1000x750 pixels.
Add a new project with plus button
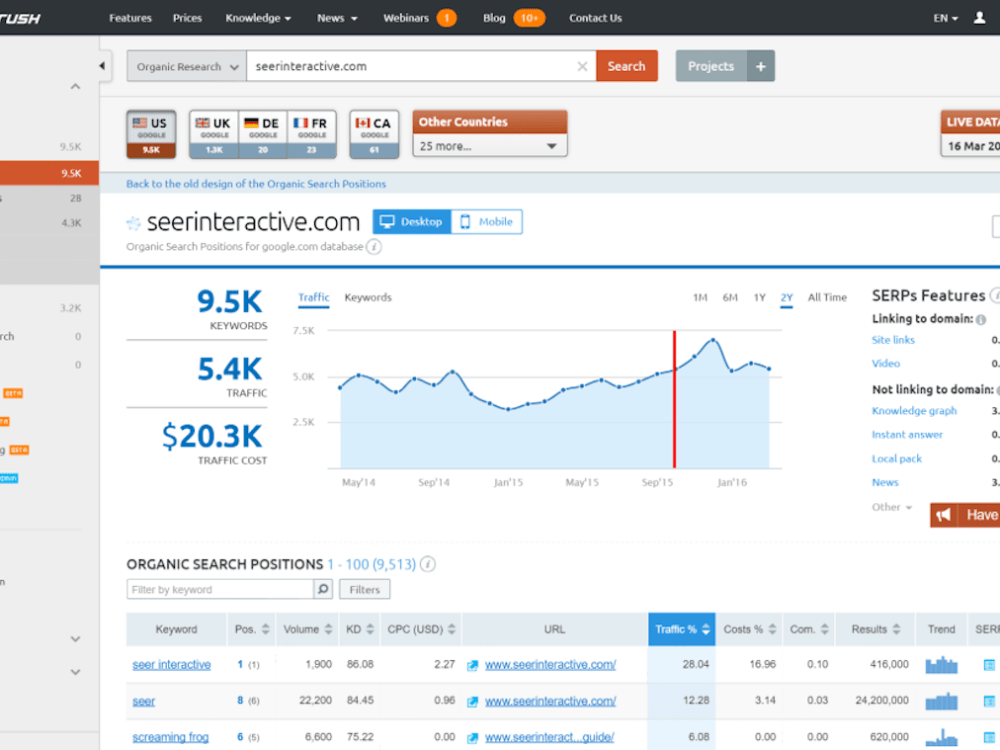coord(760,66)
